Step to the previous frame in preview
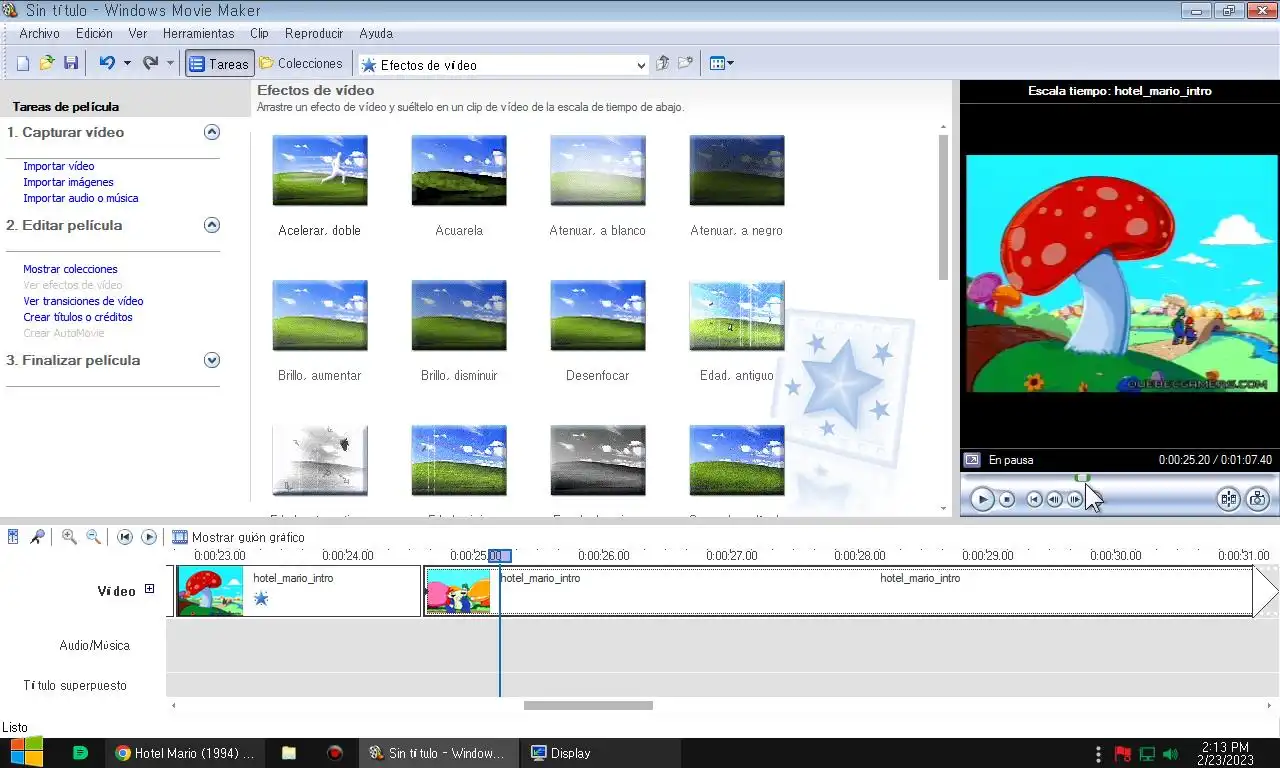The width and height of the screenshot is (1280, 768). pos(1054,499)
